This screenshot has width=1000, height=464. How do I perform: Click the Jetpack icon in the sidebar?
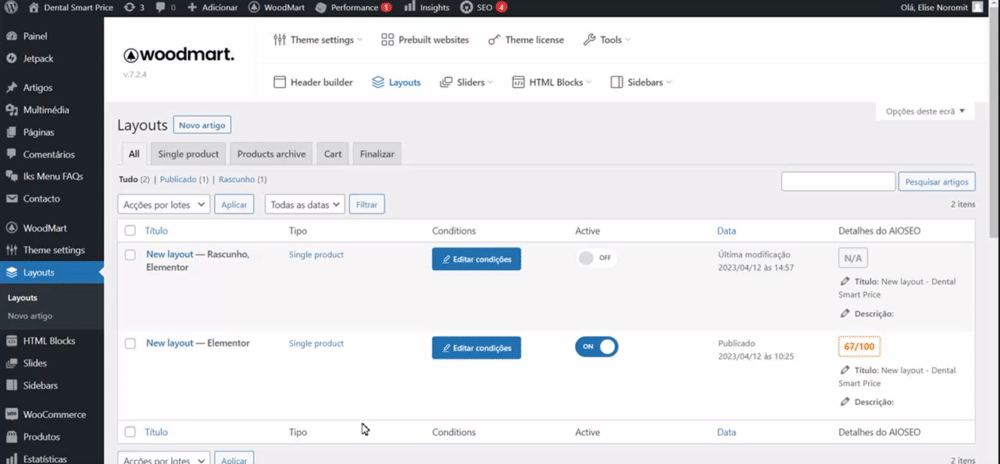11,59
